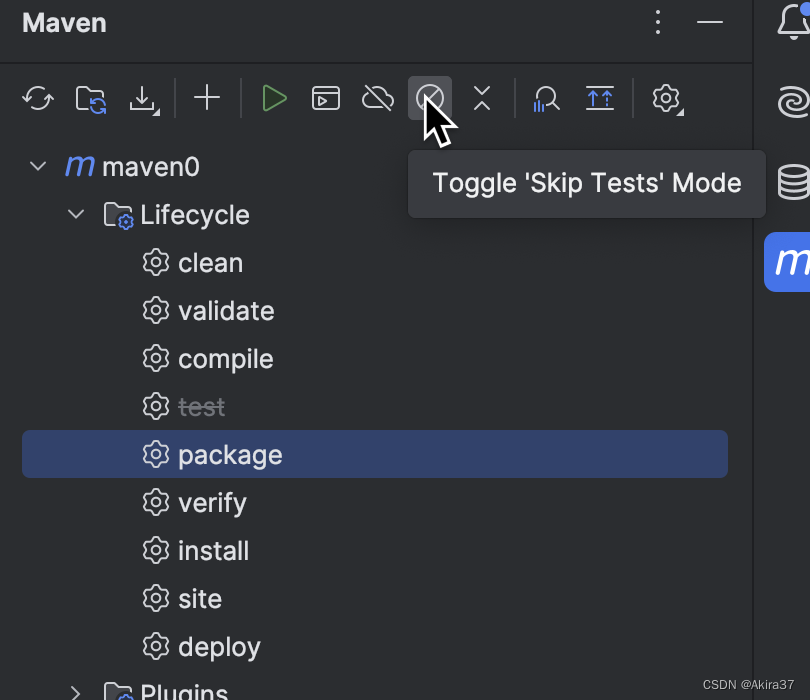Click gear icon beside install
This screenshot has width=810, height=700.
(x=155, y=550)
